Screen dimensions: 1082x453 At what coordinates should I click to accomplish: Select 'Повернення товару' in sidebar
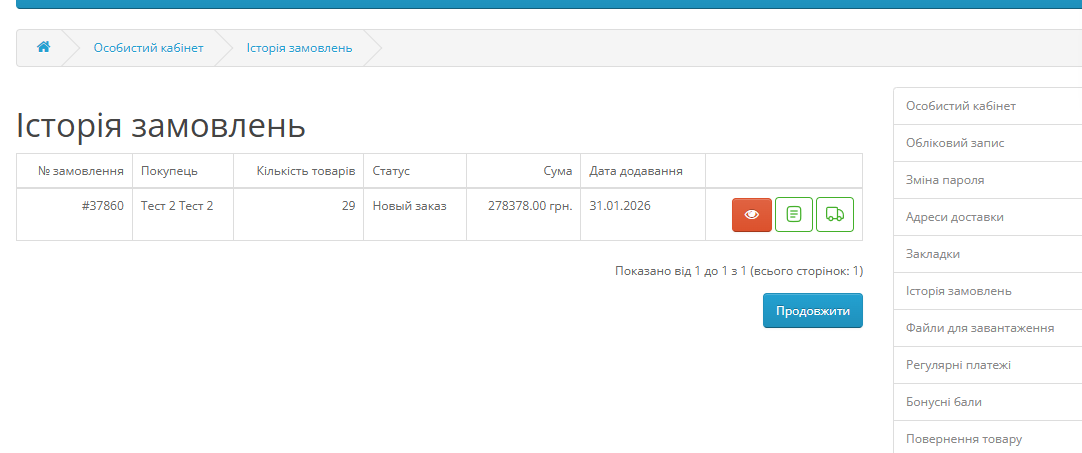[x=987, y=438]
